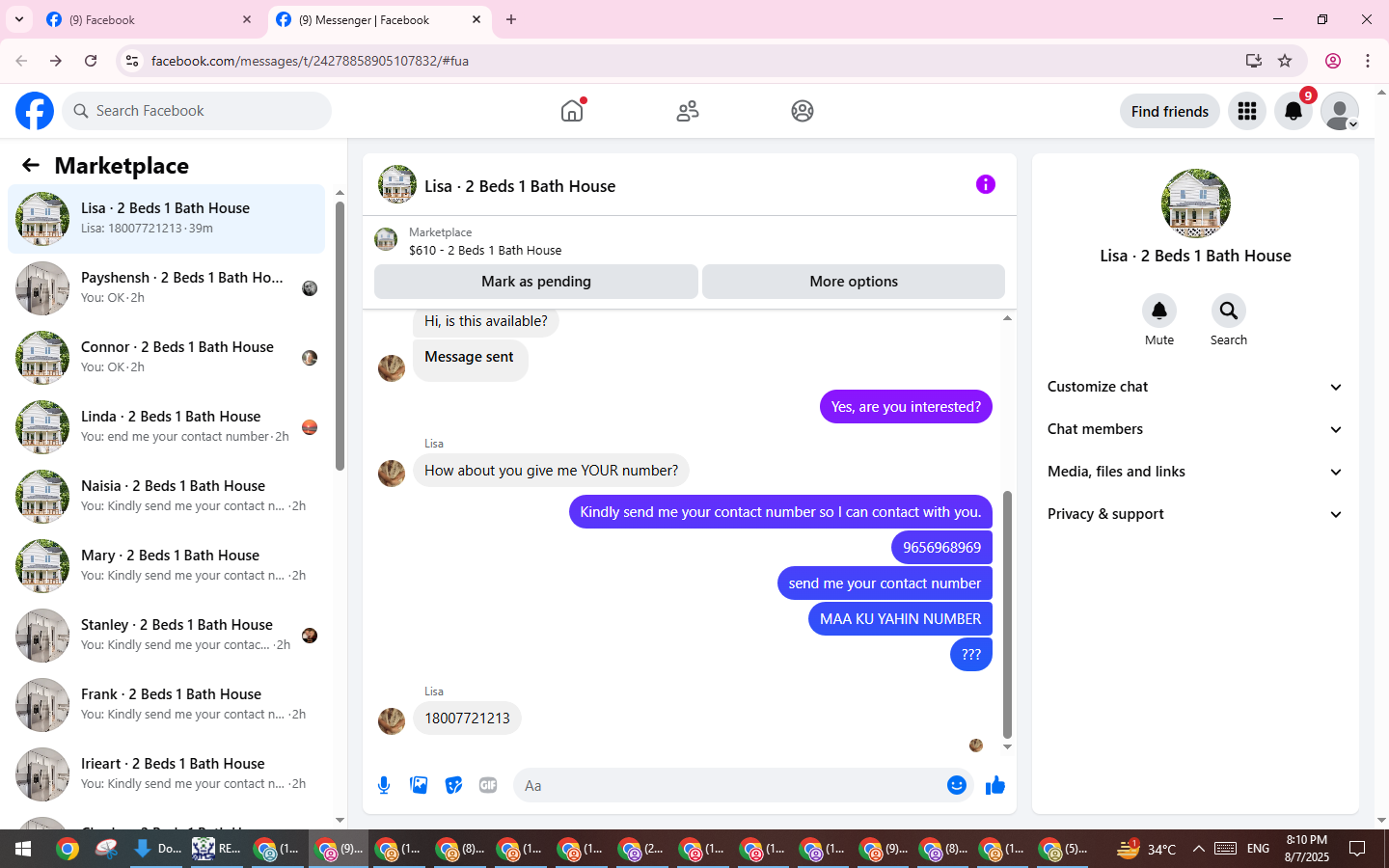Open the Connor conversation
The image size is (1389, 868).
pyautogui.click(x=166, y=358)
